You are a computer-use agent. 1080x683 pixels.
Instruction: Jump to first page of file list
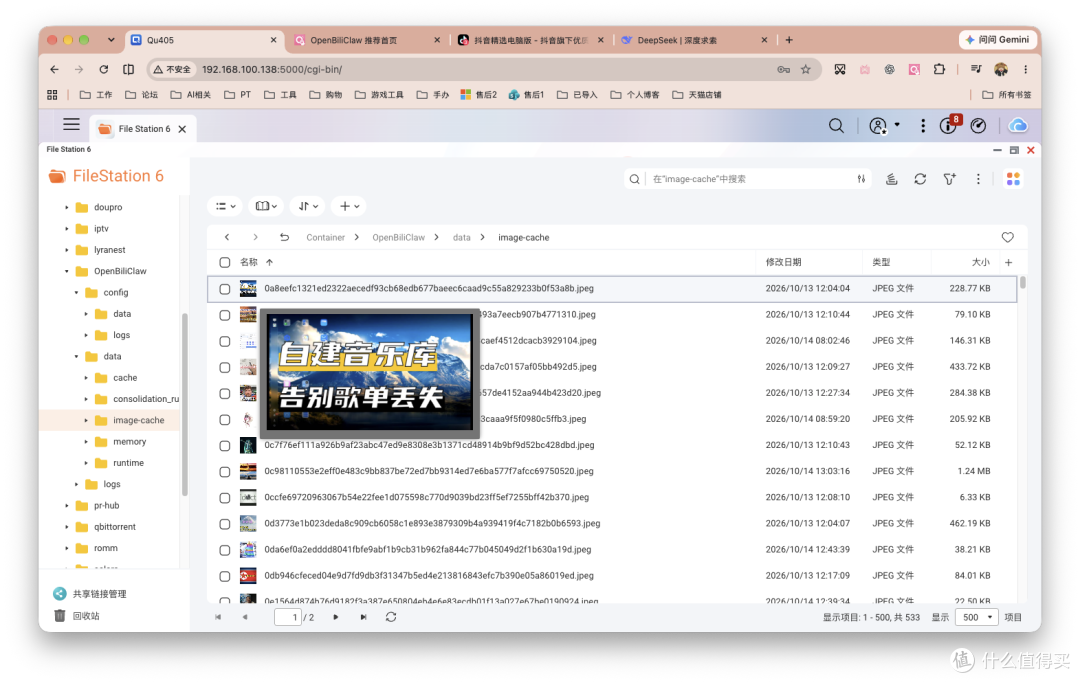pyautogui.click(x=218, y=618)
